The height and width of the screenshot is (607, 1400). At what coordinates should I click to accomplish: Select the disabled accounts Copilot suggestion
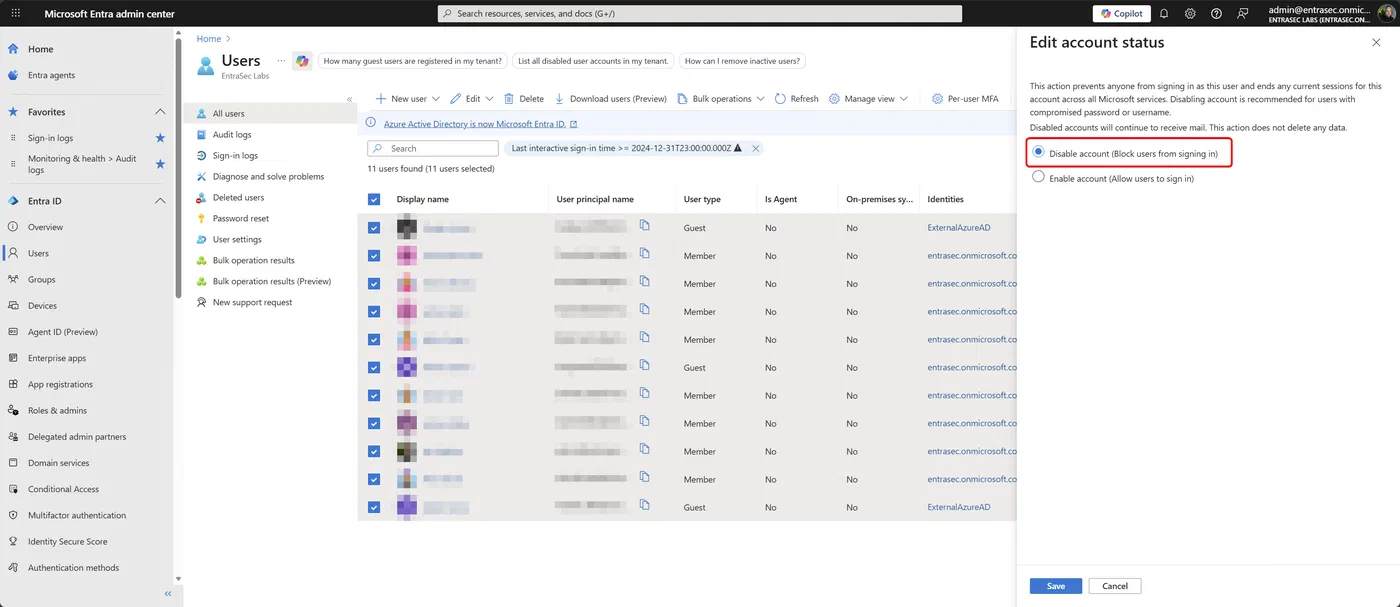pyautogui.click(x=593, y=61)
